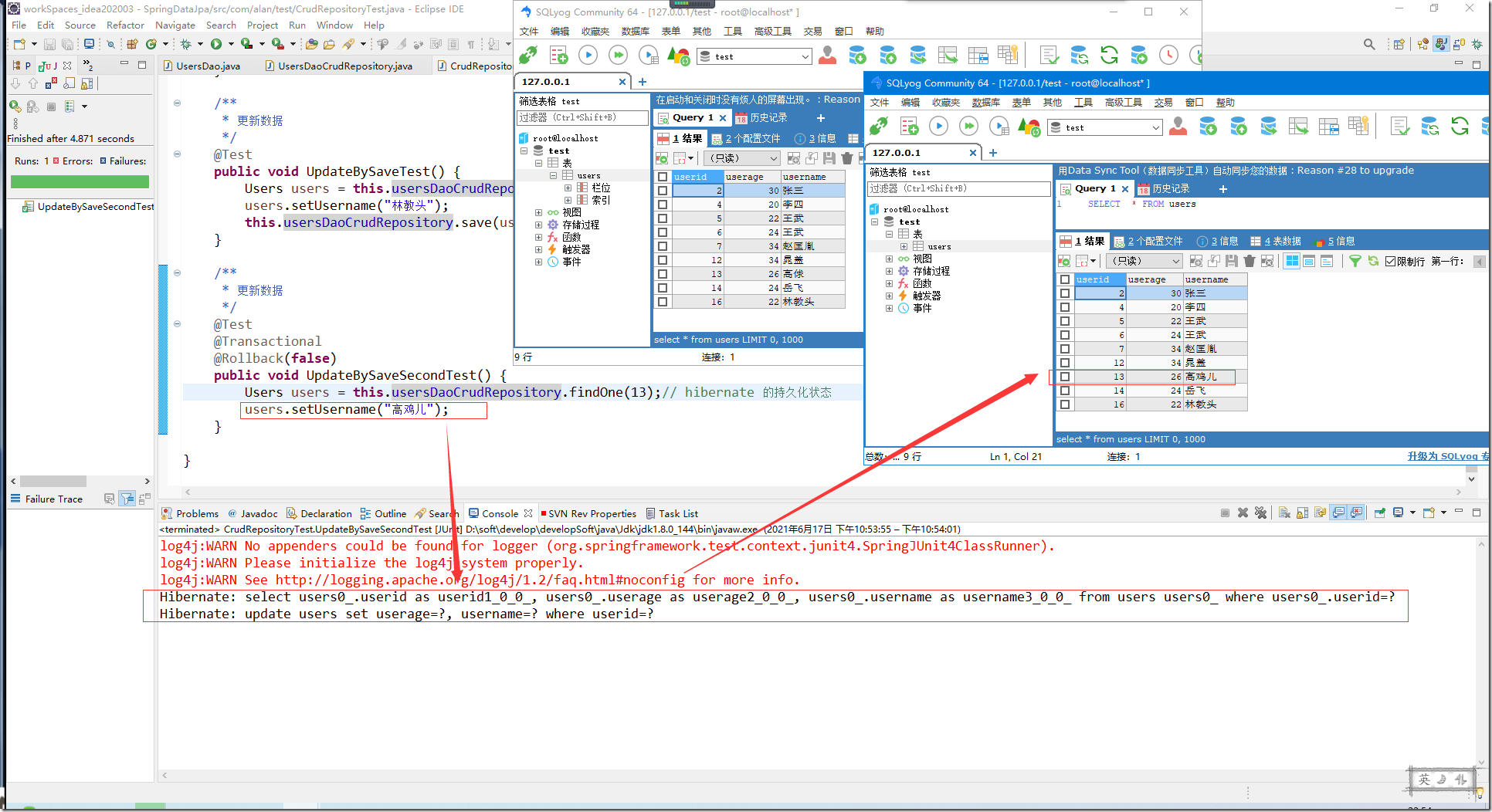Click JUnit green progress bar
The height and width of the screenshot is (812, 1492).
click(x=80, y=182)
